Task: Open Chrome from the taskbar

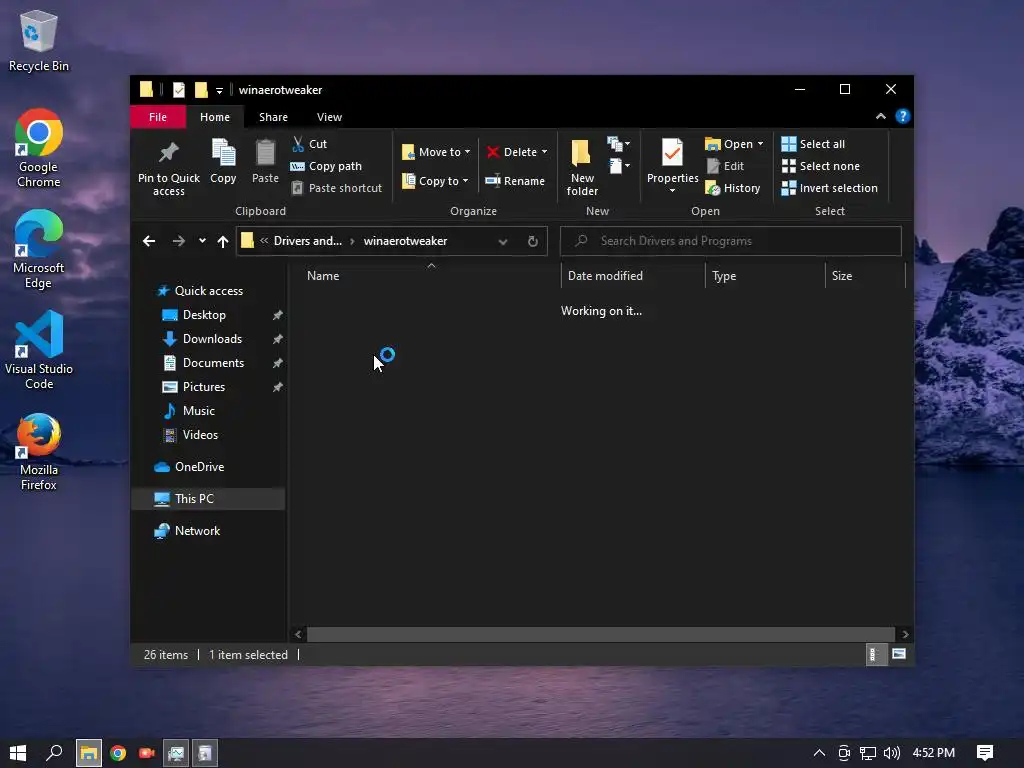Action: point(118,753)
